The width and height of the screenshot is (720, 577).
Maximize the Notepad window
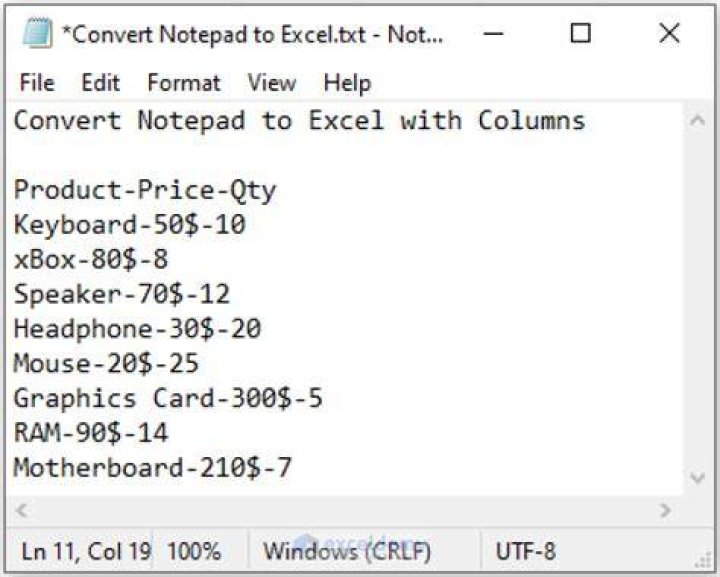pyautogui.click(x=580, y=33)
